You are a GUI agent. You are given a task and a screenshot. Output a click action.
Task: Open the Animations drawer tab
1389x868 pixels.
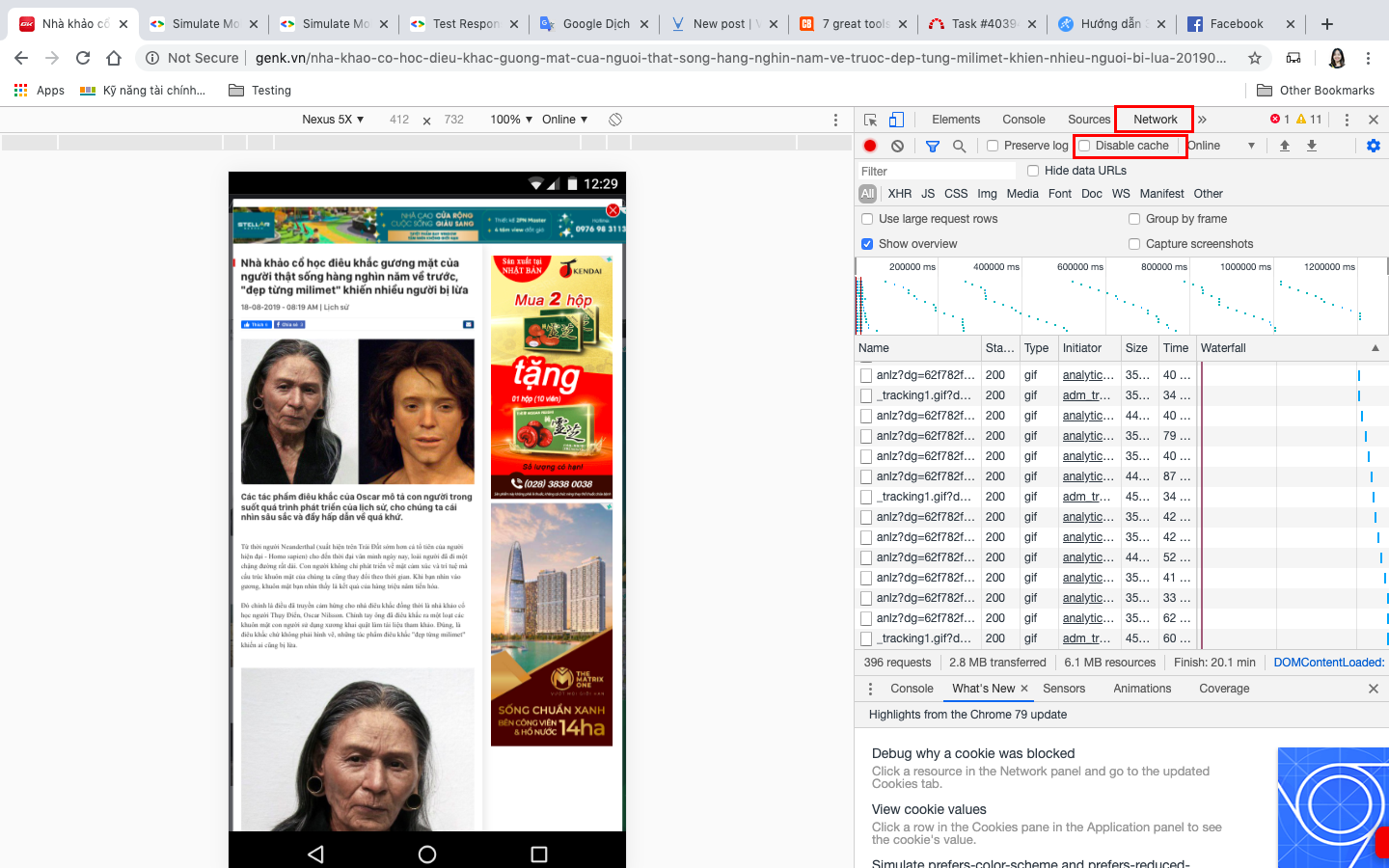coord(1142,689)
